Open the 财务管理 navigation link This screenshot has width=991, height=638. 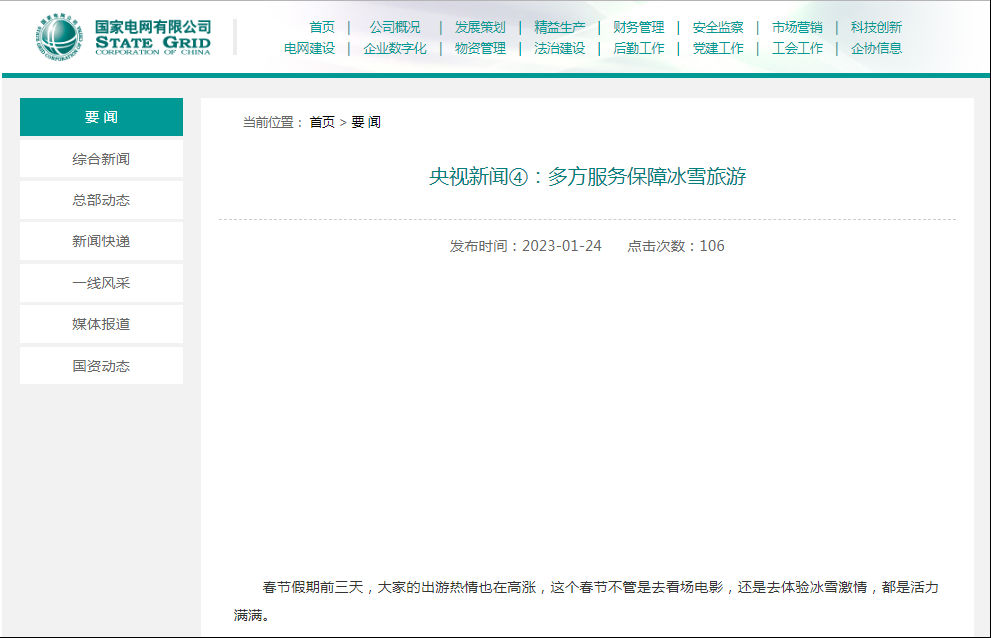pos(639,27)
